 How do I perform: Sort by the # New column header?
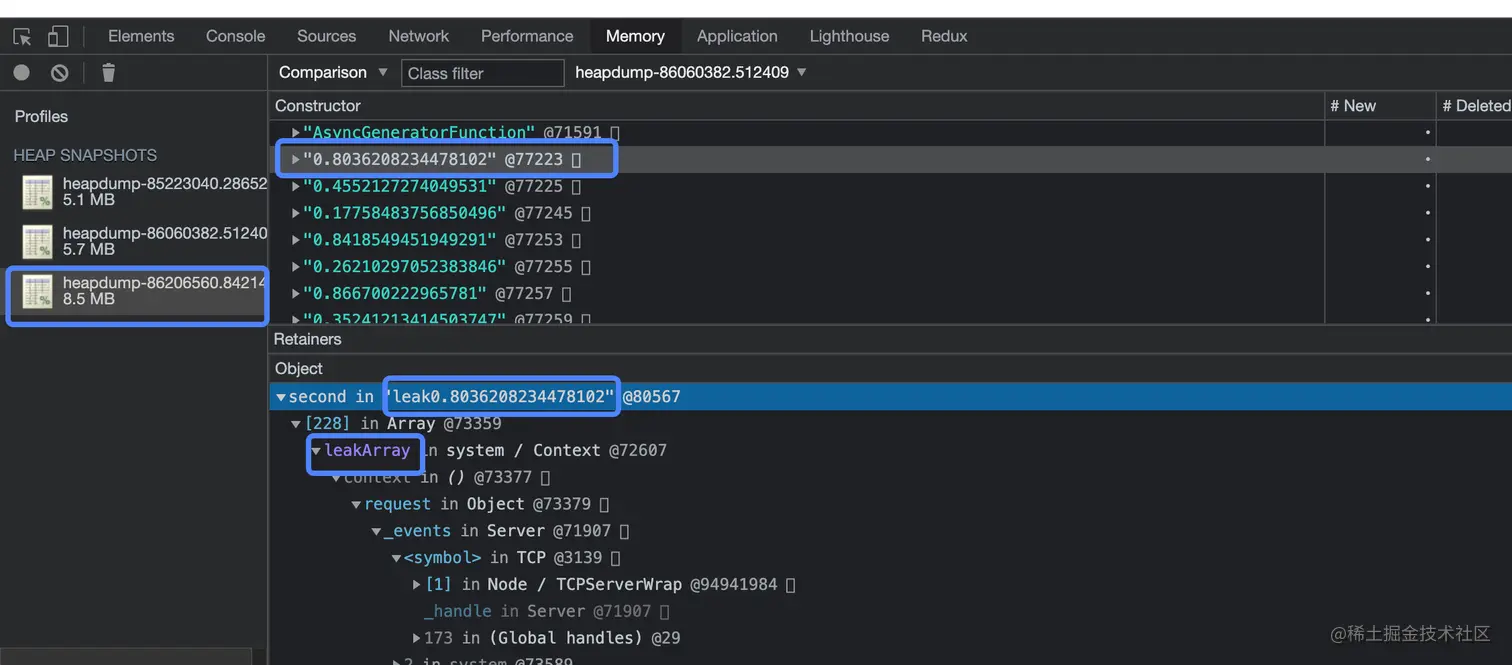pos(1378,106)
